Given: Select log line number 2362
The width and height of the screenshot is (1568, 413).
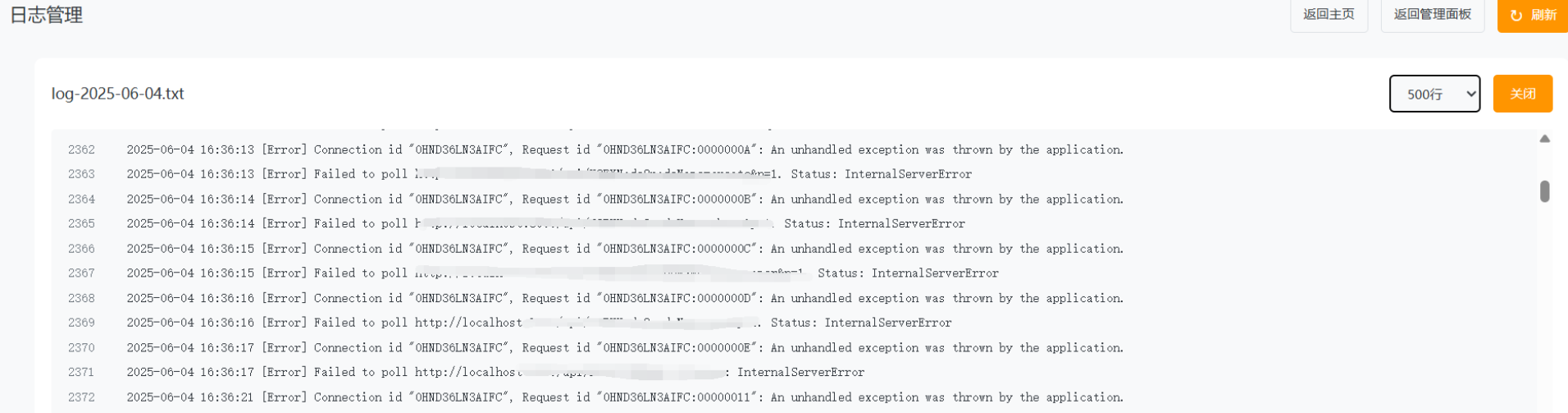Looking at the screenshot, I should [81, 149].
